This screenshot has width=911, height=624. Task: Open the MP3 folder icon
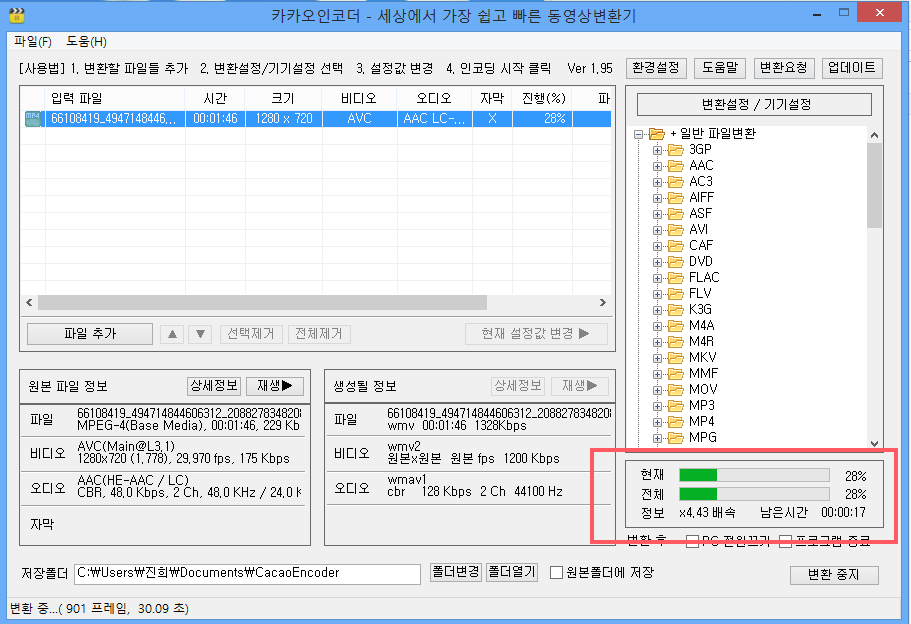tap(675, 406)
